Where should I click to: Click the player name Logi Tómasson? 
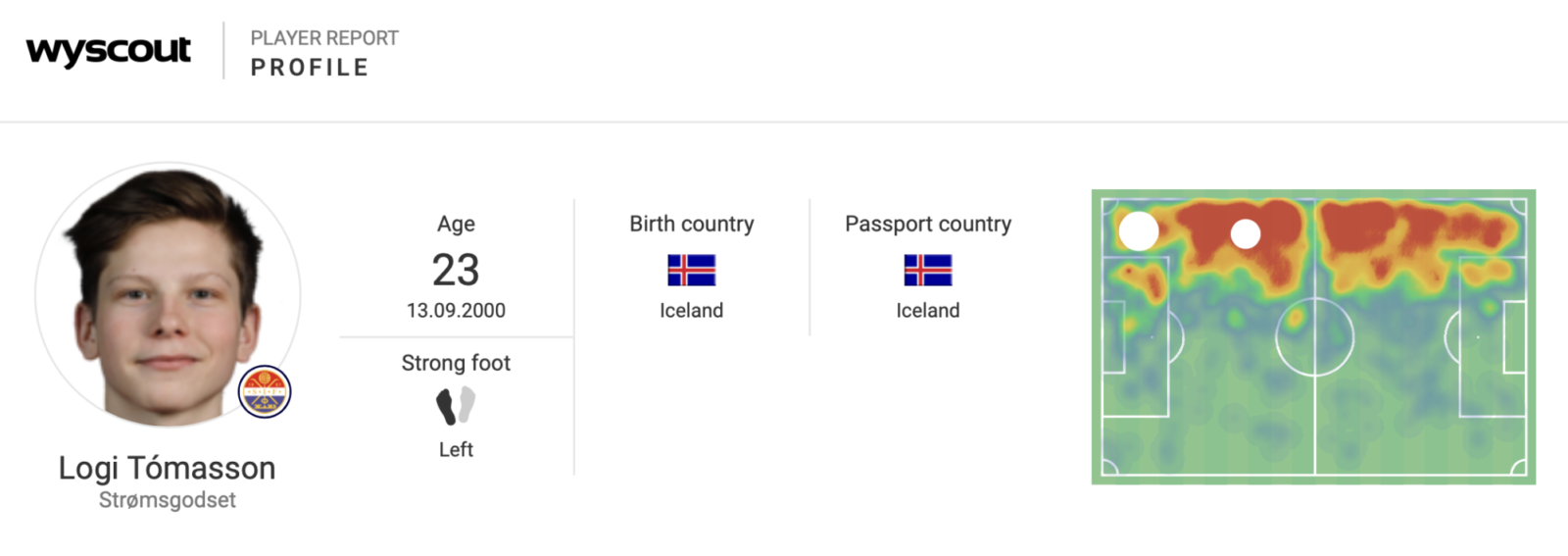(167, 468)
